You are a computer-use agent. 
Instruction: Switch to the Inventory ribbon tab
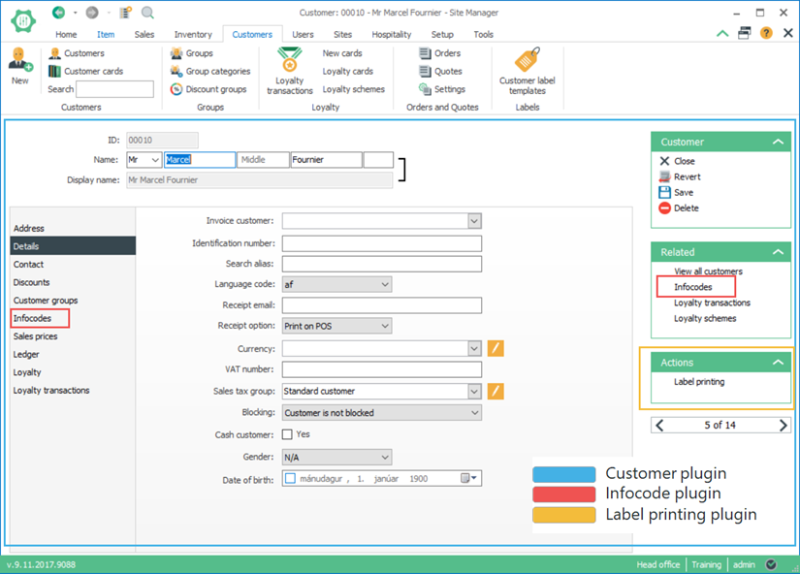point(193,34)
